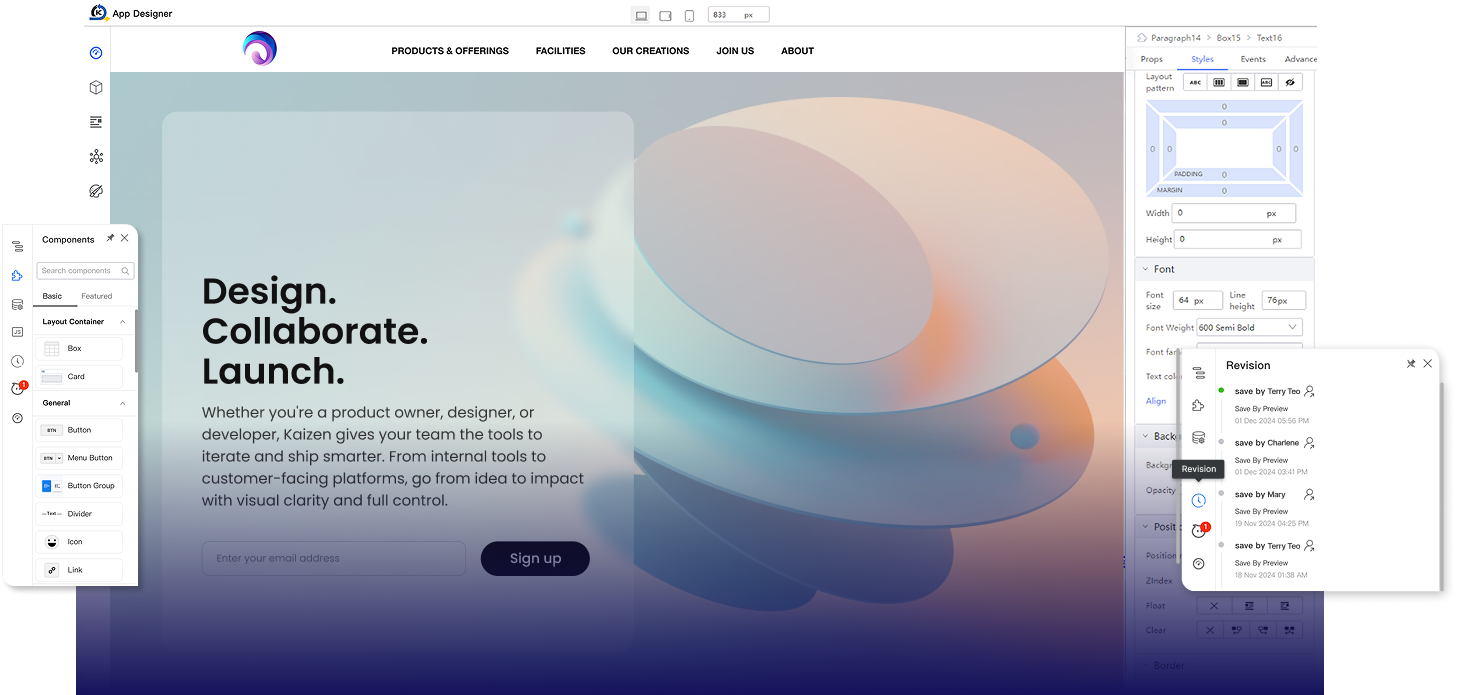
Task: Set Clear to none with the X option
Action: click(1210, 630)
